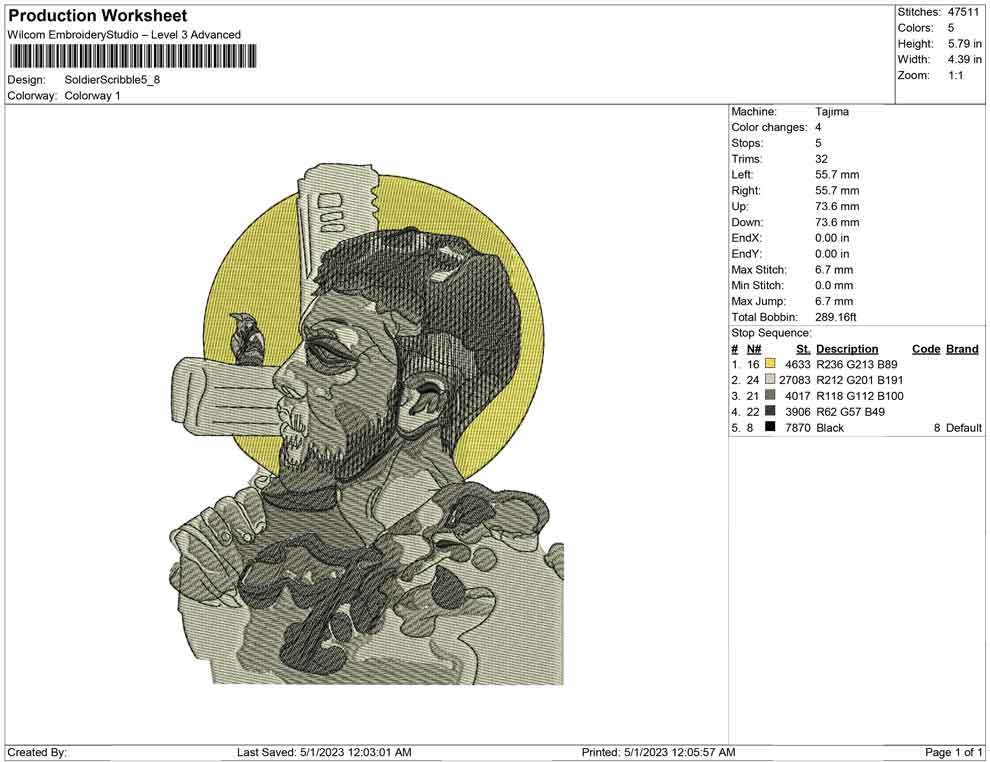Click the 'N#' column header
Screen dimensions: 990x762
click(x=754, y=348)
